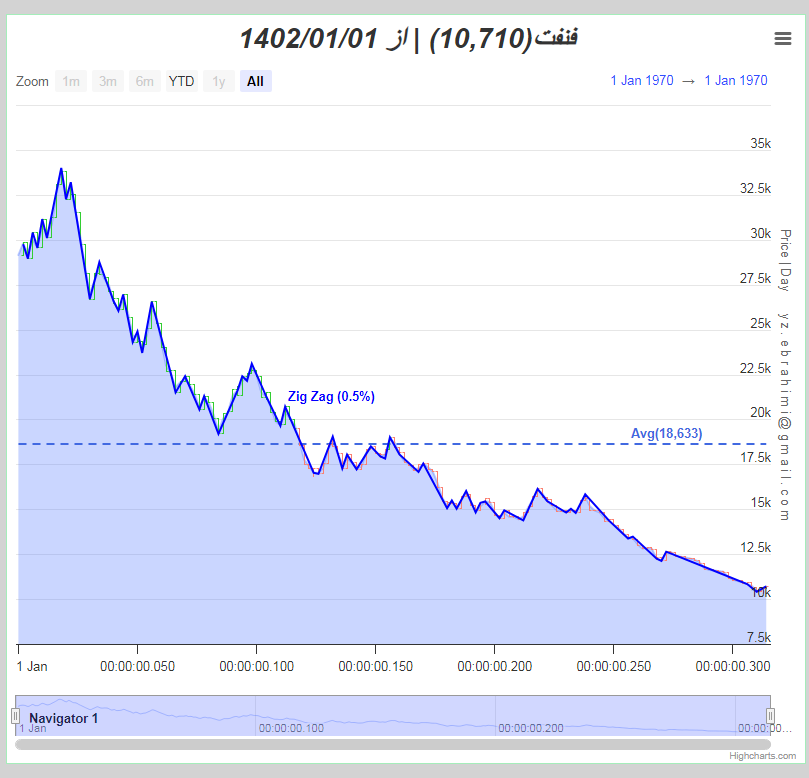Edit the range end date input
The height and width of the screenshot is (778, 809).
point(736,80)
